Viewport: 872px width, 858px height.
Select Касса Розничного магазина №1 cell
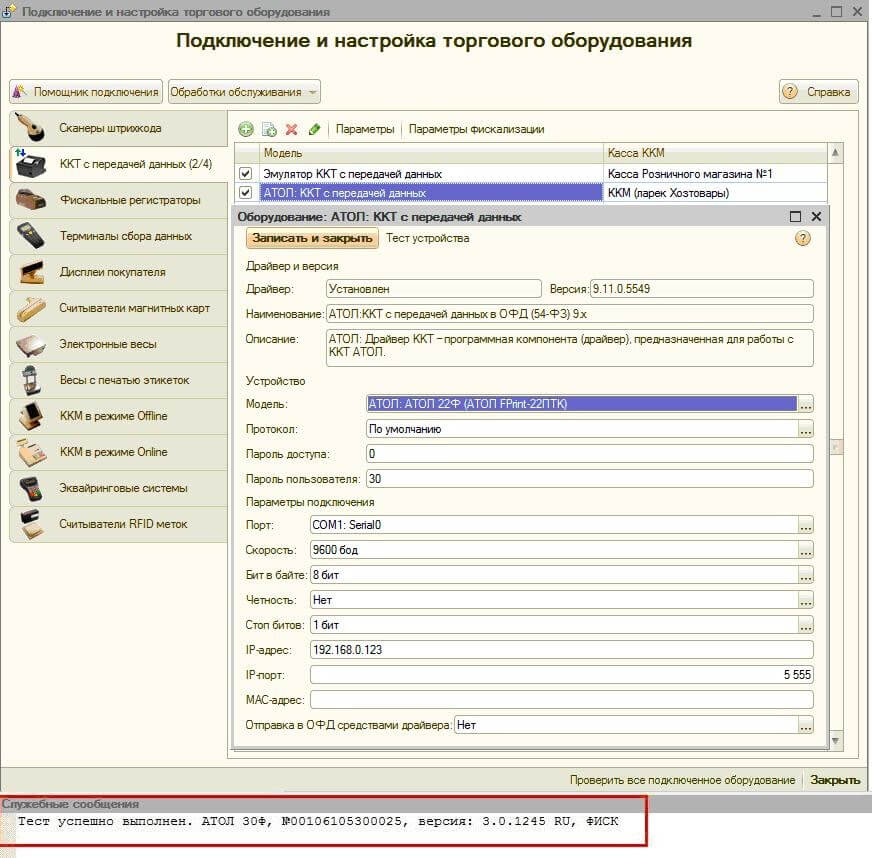pos(715,174)
